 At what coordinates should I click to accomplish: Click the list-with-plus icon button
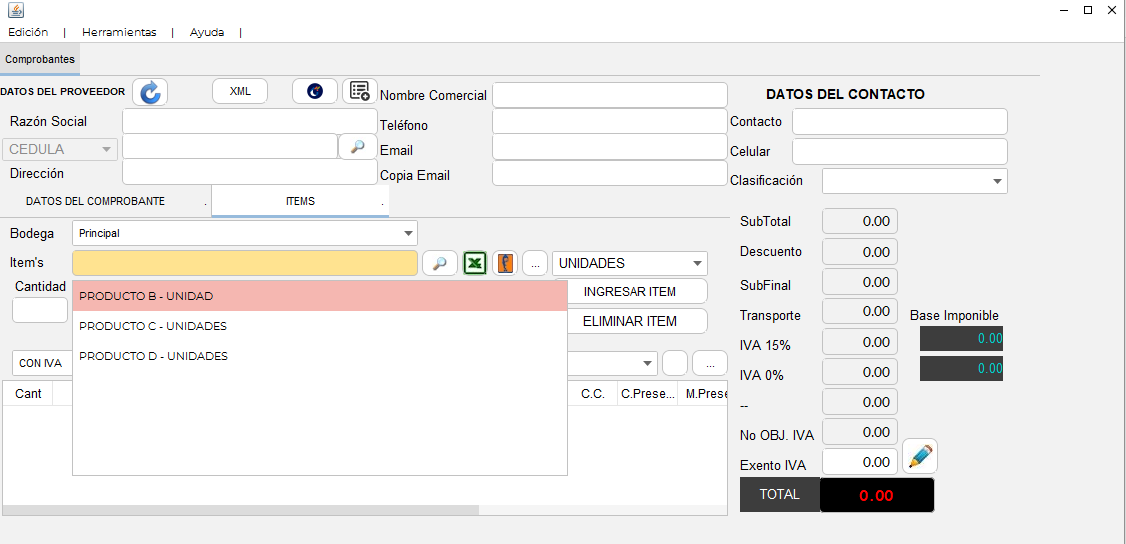pyautogui.click(x=360, y=91)
